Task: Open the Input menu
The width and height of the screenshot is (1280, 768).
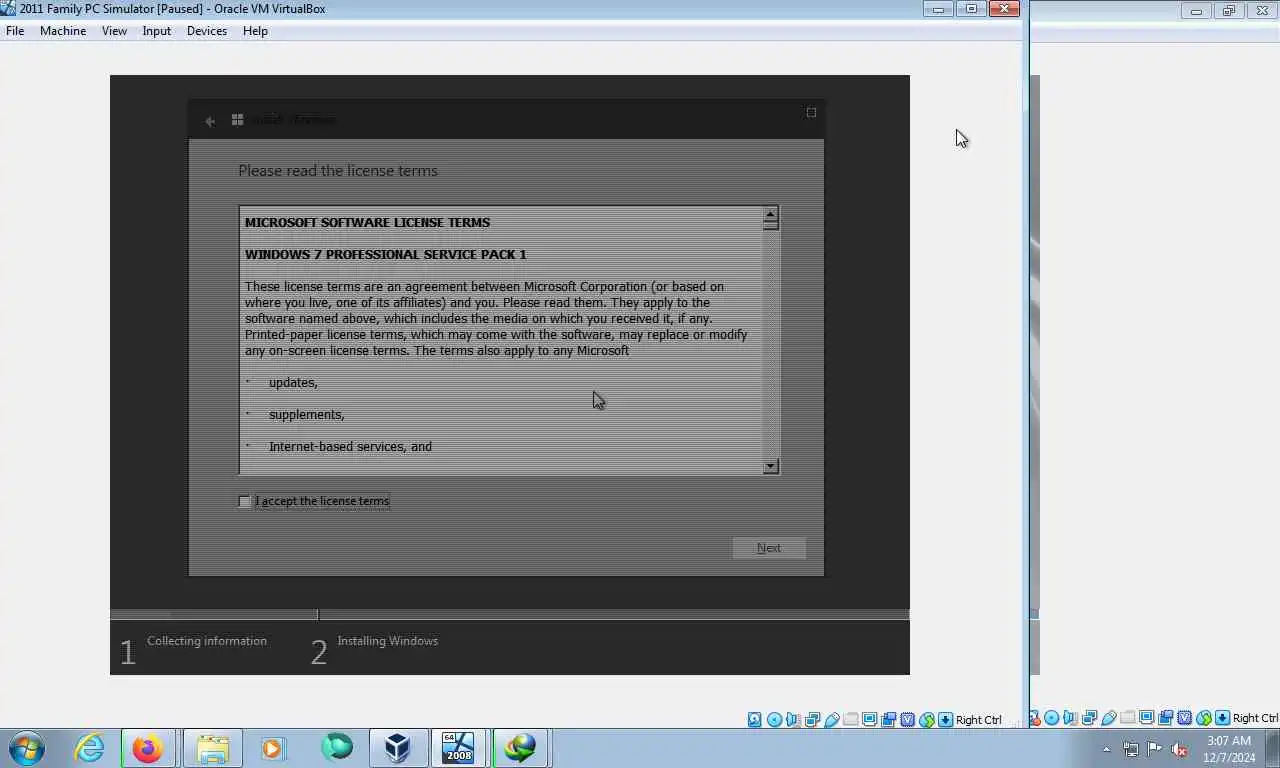Action: click(157, 31)
